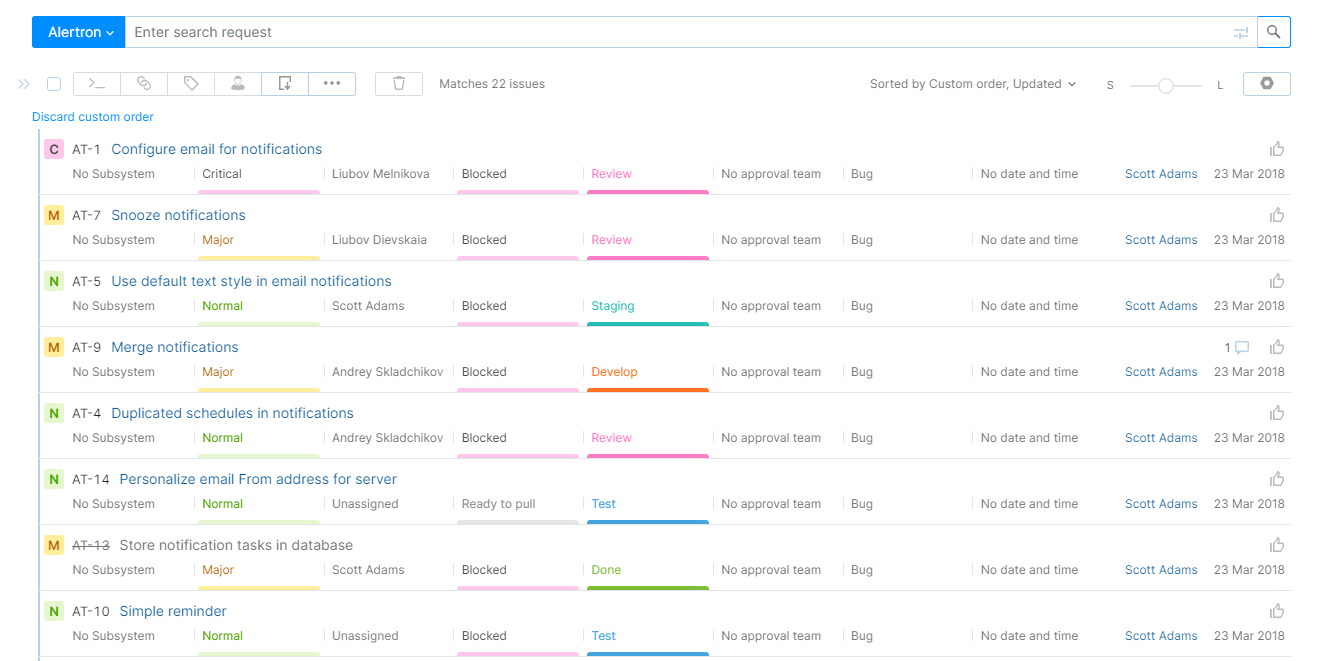Click Discard custom order link
1322x661 pixels.
(x=93, y=117)
